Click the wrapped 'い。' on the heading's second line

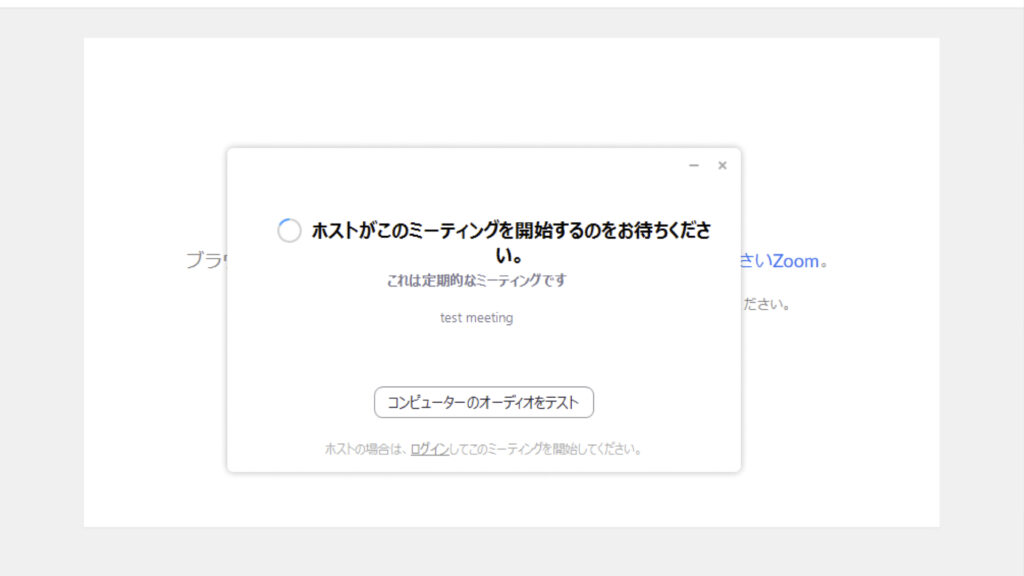pyautogui.click(x=511, y=255)
